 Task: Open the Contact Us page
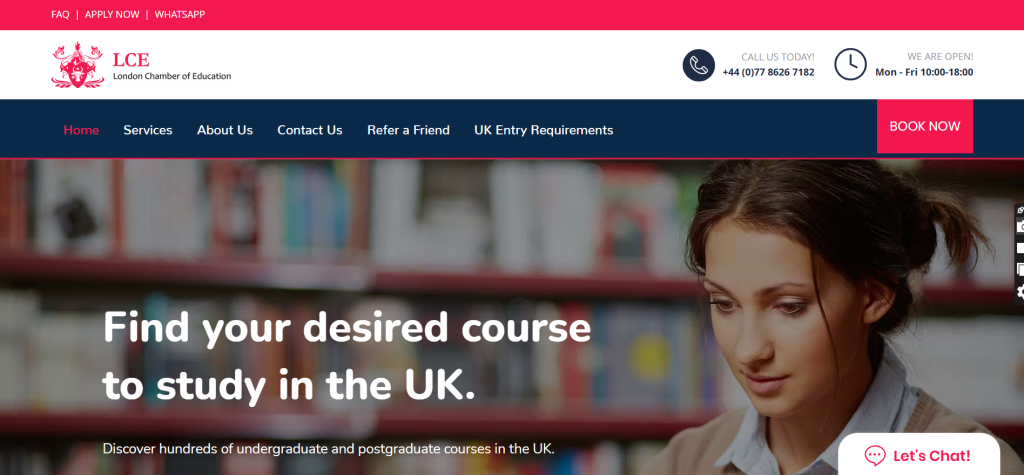310,130
